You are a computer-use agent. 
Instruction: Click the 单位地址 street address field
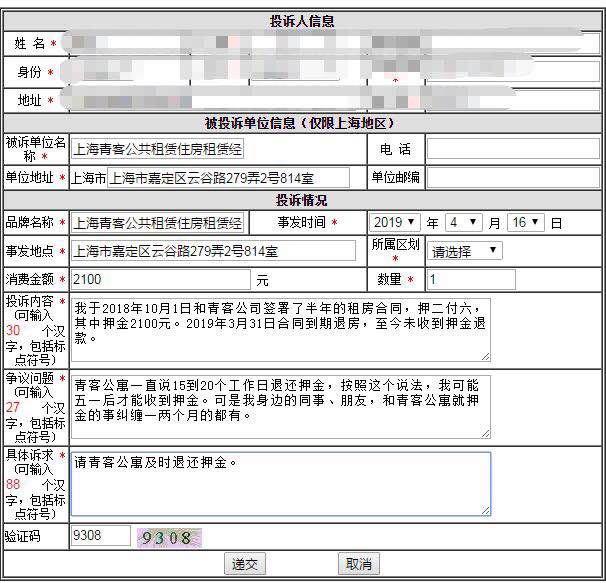[228, 178]
